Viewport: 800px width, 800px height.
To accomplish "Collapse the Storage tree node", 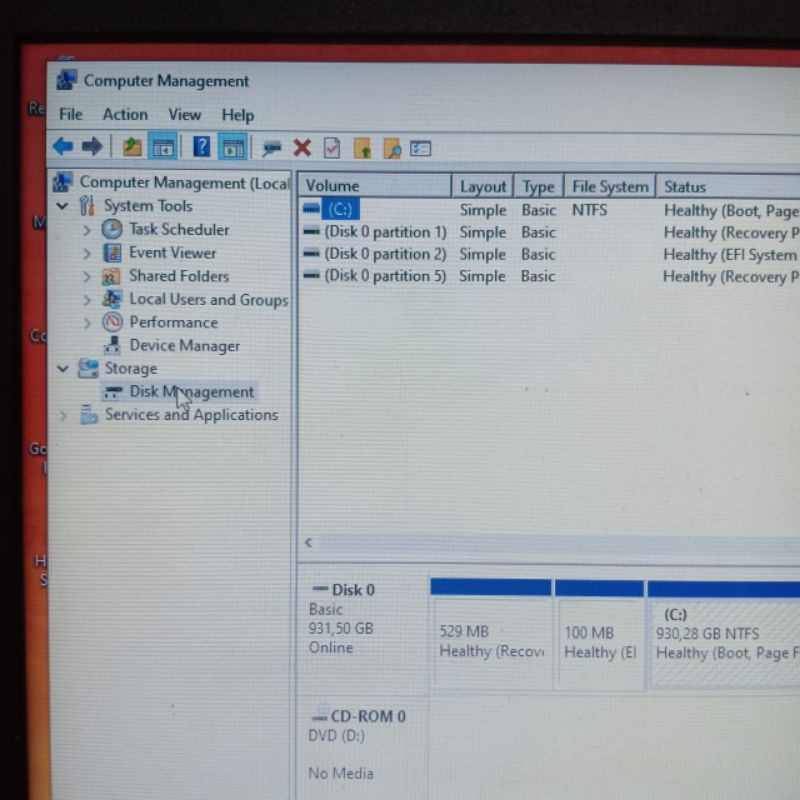I will click(63, 369).
